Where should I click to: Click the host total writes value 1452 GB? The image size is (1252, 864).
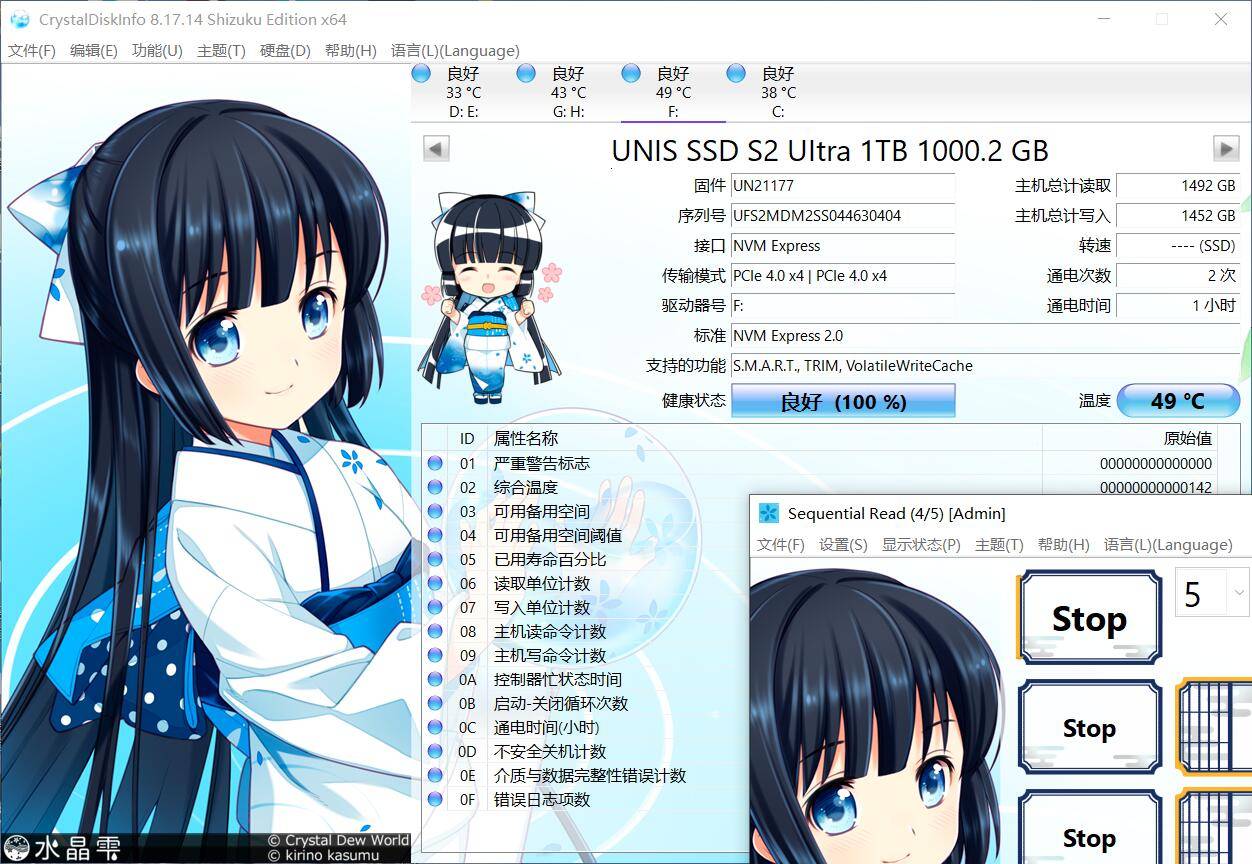[1178, 216]
